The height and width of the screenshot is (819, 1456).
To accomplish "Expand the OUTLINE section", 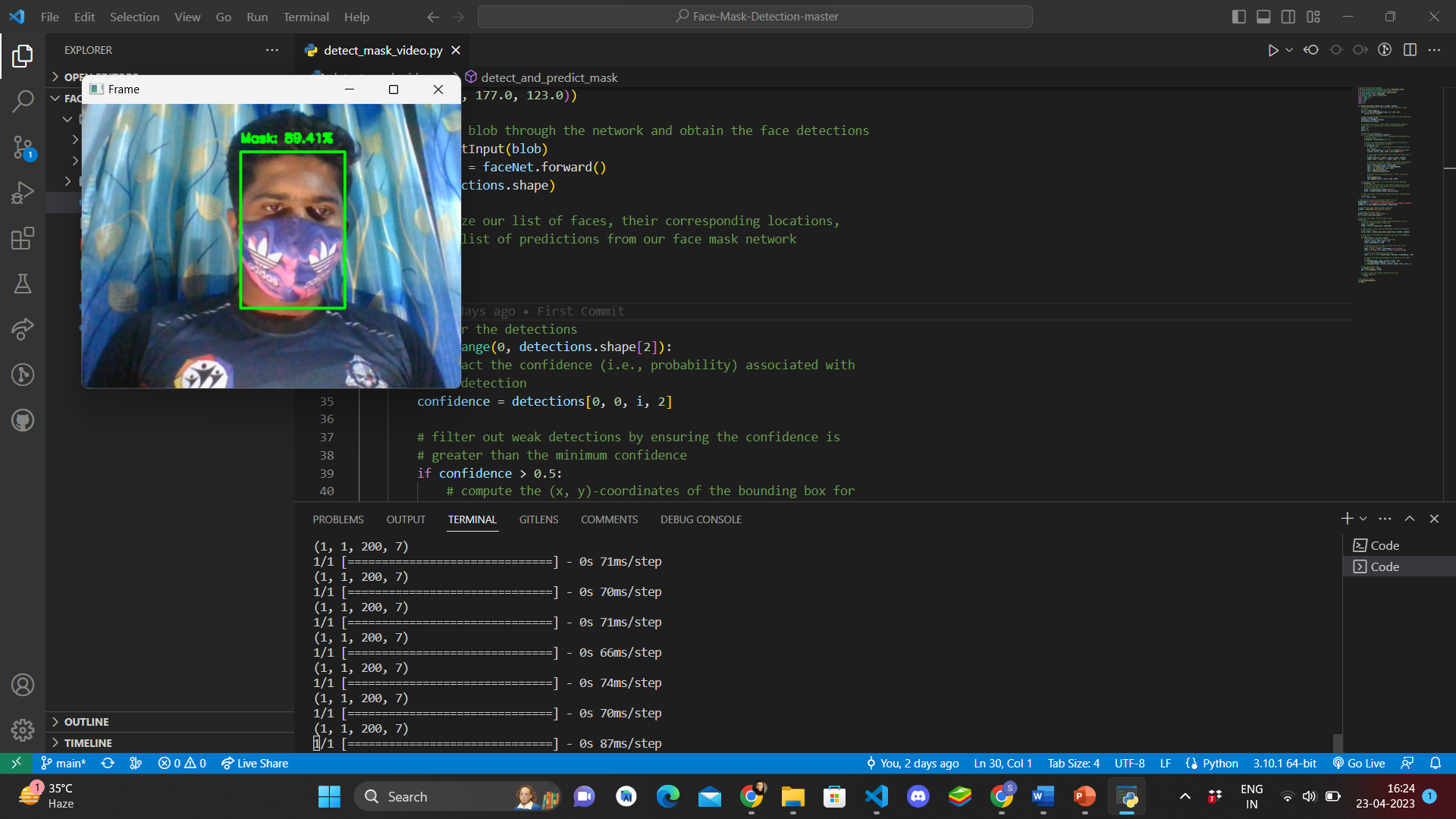I will pyautogui.click(x=86, y=722).
